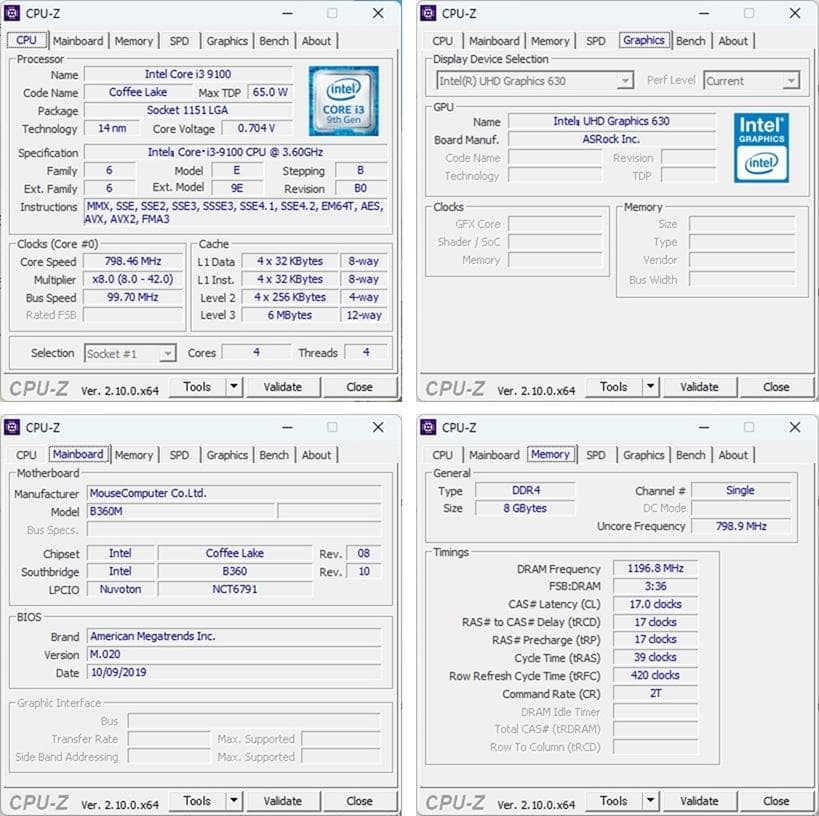Switch to the SPD tab in the CPU window

tap(179, 41)
